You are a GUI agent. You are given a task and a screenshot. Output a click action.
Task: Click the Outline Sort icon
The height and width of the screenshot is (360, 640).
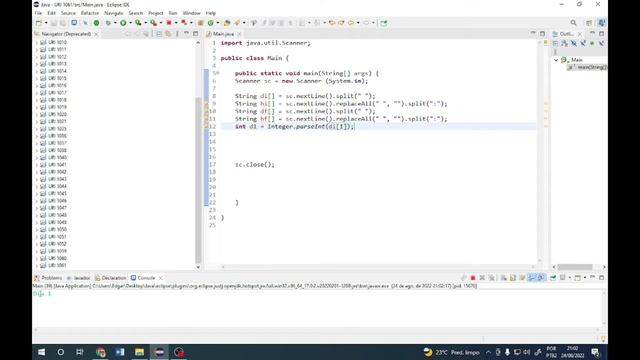pos(564,43)
